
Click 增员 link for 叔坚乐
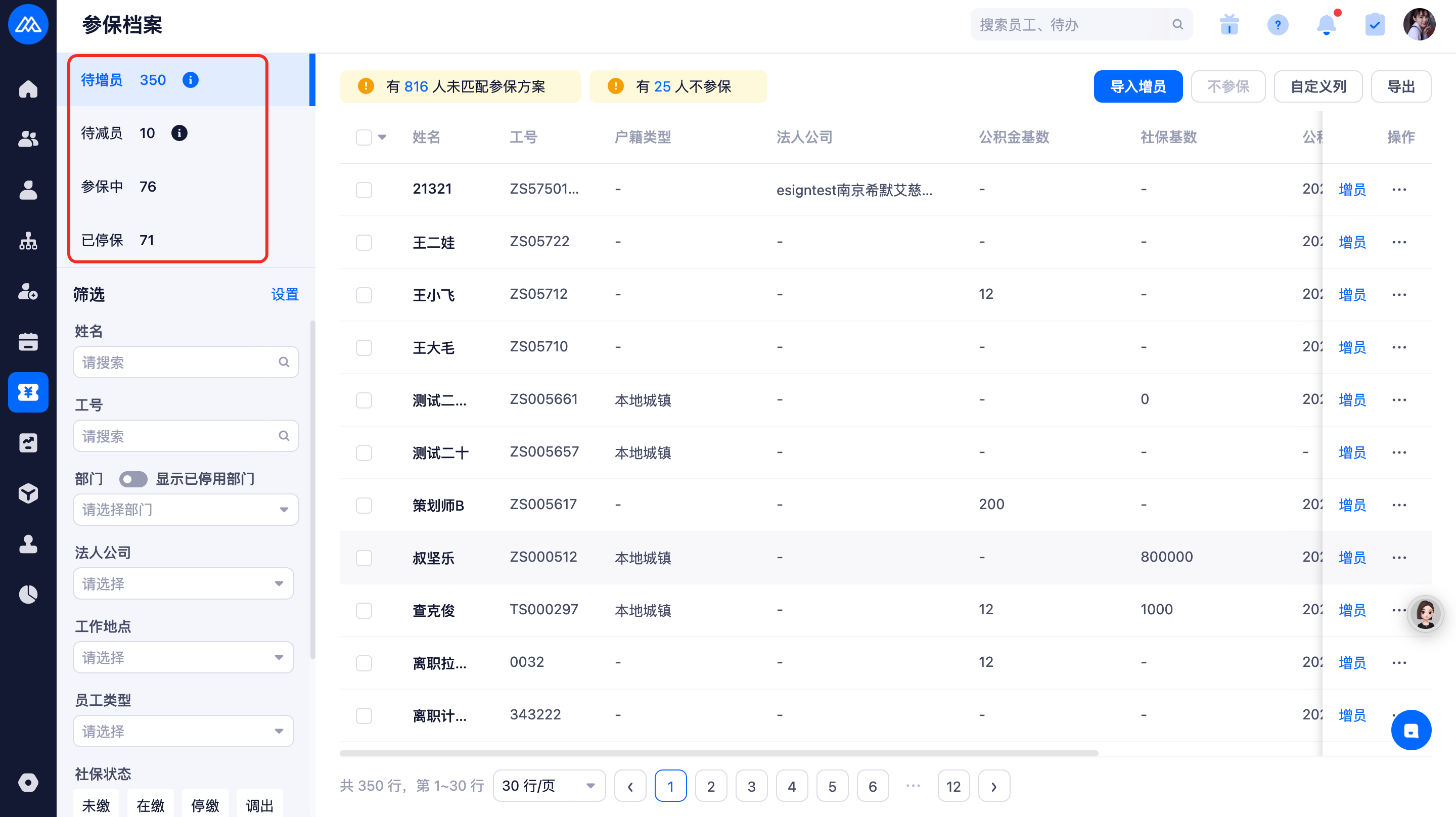pyautogui.click(x=1352, y=558)
